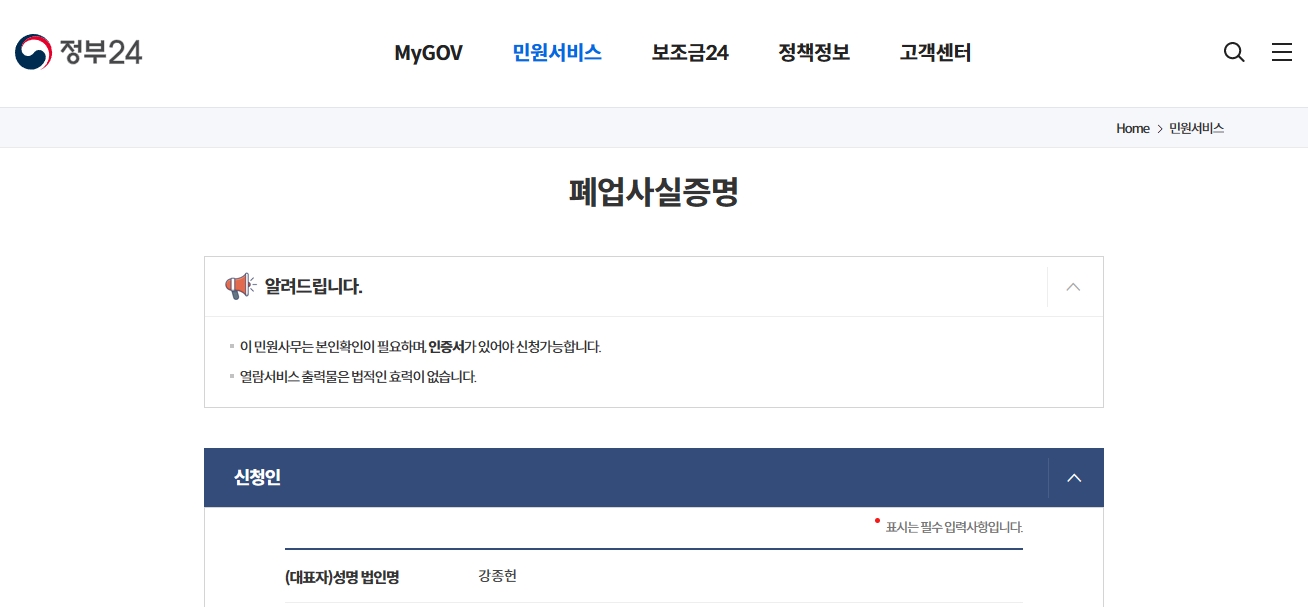Collapse the 신청인 section chevron
The image size is (1308, 607).
[x=1074, y=478]
